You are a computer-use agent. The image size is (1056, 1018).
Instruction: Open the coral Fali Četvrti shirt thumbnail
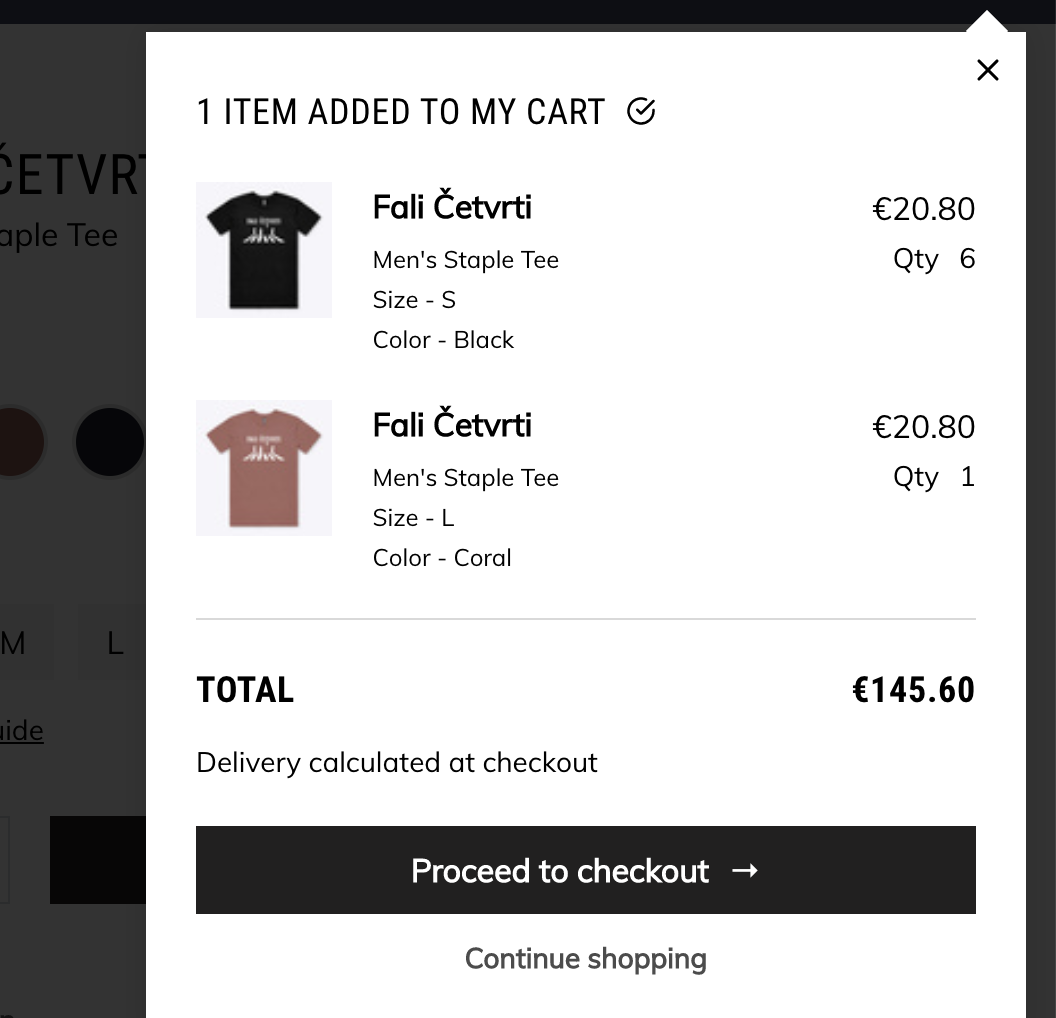click(x=263, y=467)
